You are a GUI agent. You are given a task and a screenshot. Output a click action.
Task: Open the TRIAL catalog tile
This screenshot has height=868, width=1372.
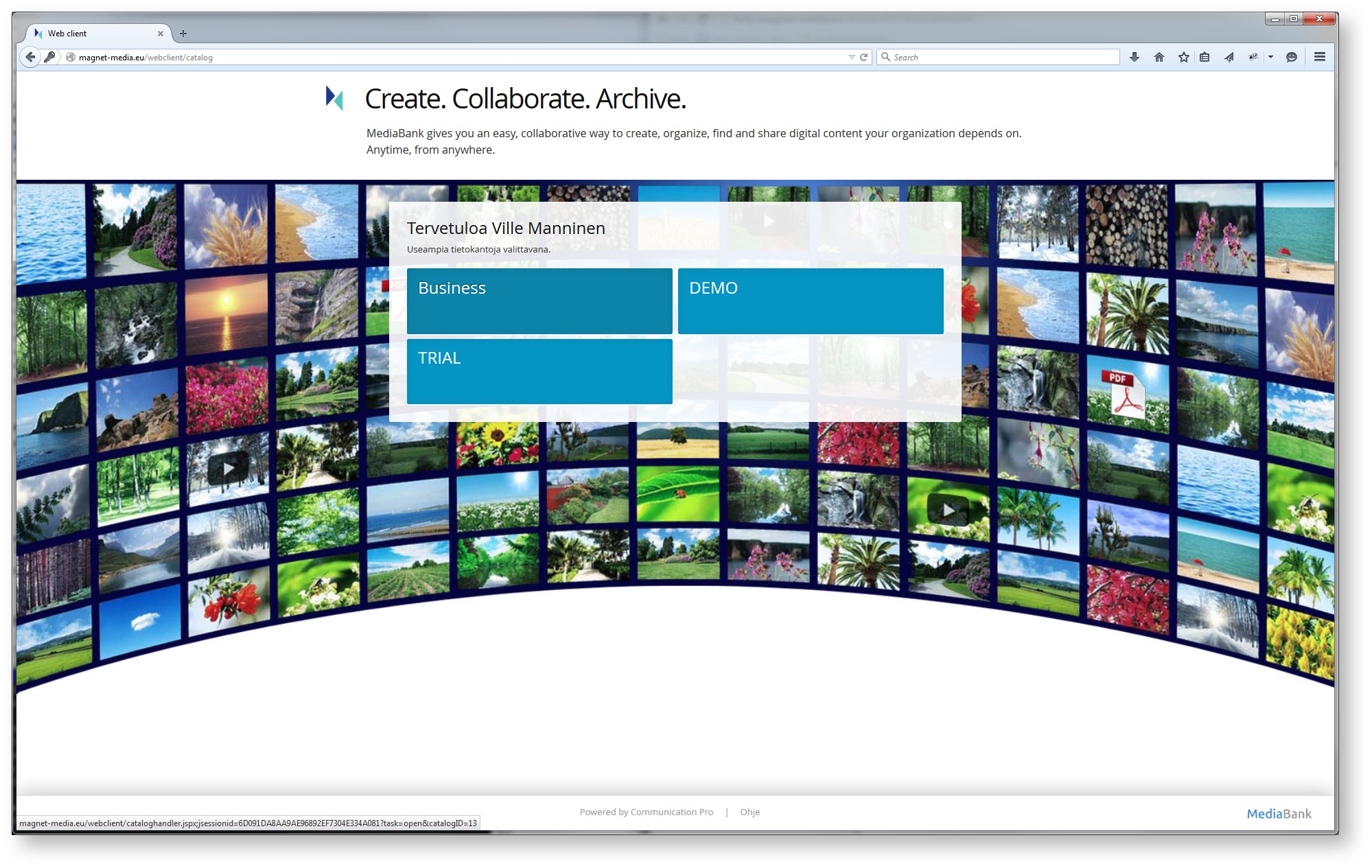[x=539, y=371]
